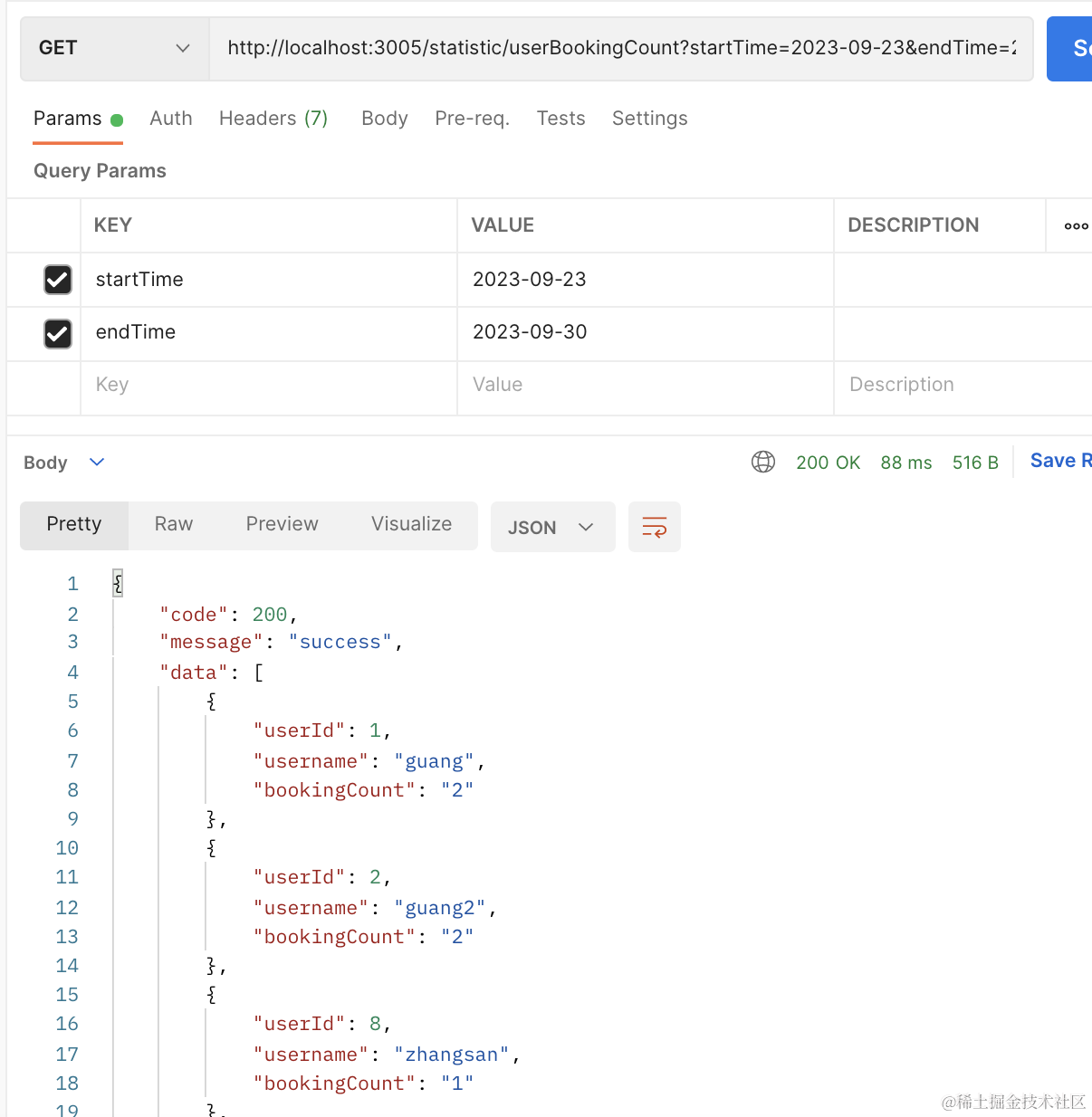The image size is (1092, 1117).
Task: Uncheck the endTime parameter checkbox
Action: [x=58, y=334]
